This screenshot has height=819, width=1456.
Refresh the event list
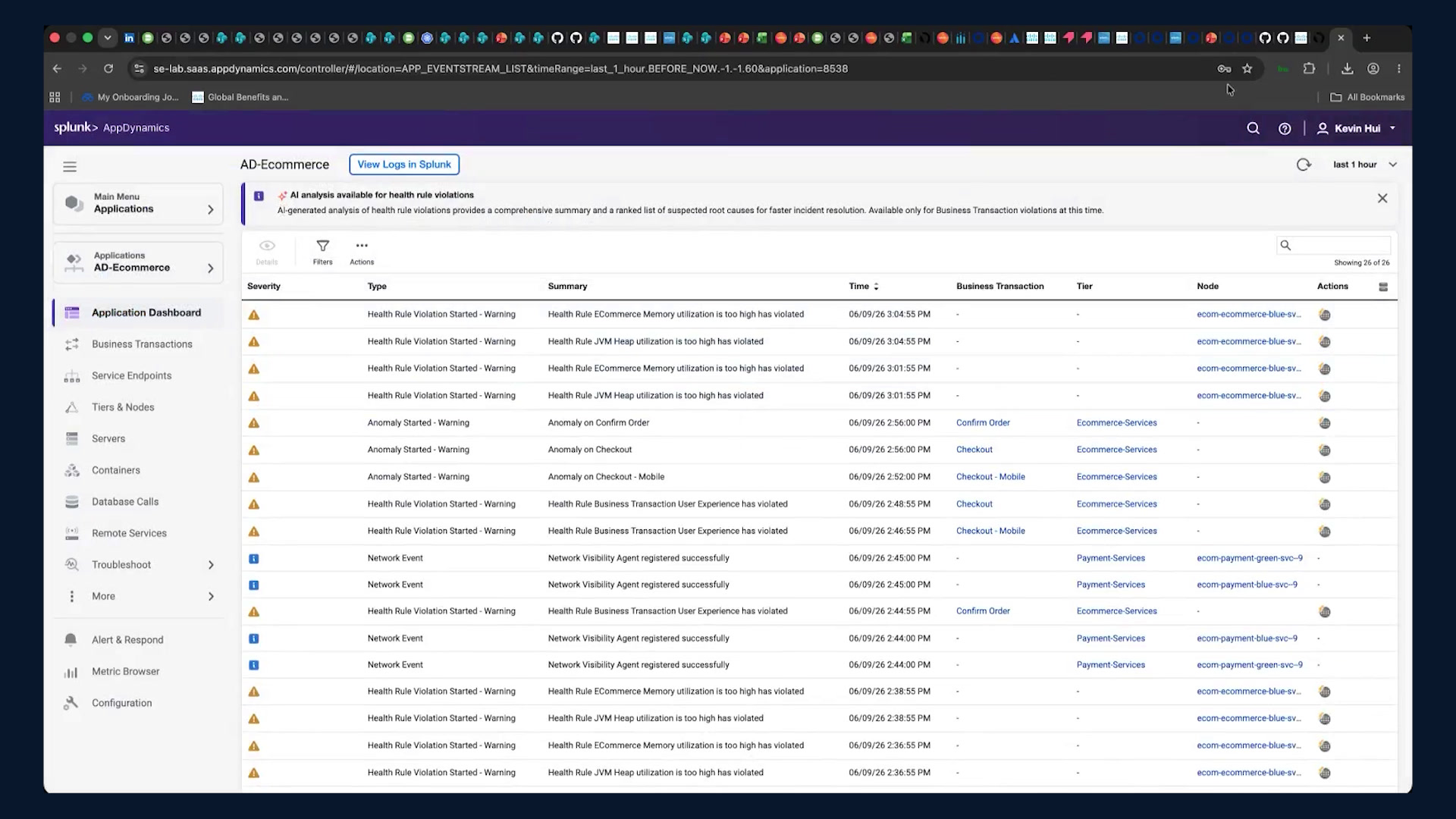1304,165
